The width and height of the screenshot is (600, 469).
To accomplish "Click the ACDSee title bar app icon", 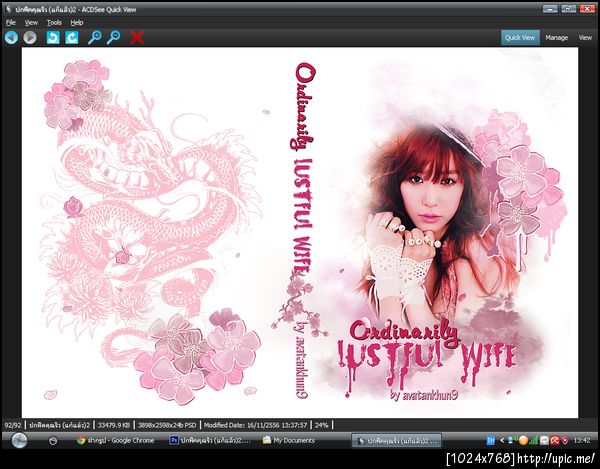I will tap(8, 9).
